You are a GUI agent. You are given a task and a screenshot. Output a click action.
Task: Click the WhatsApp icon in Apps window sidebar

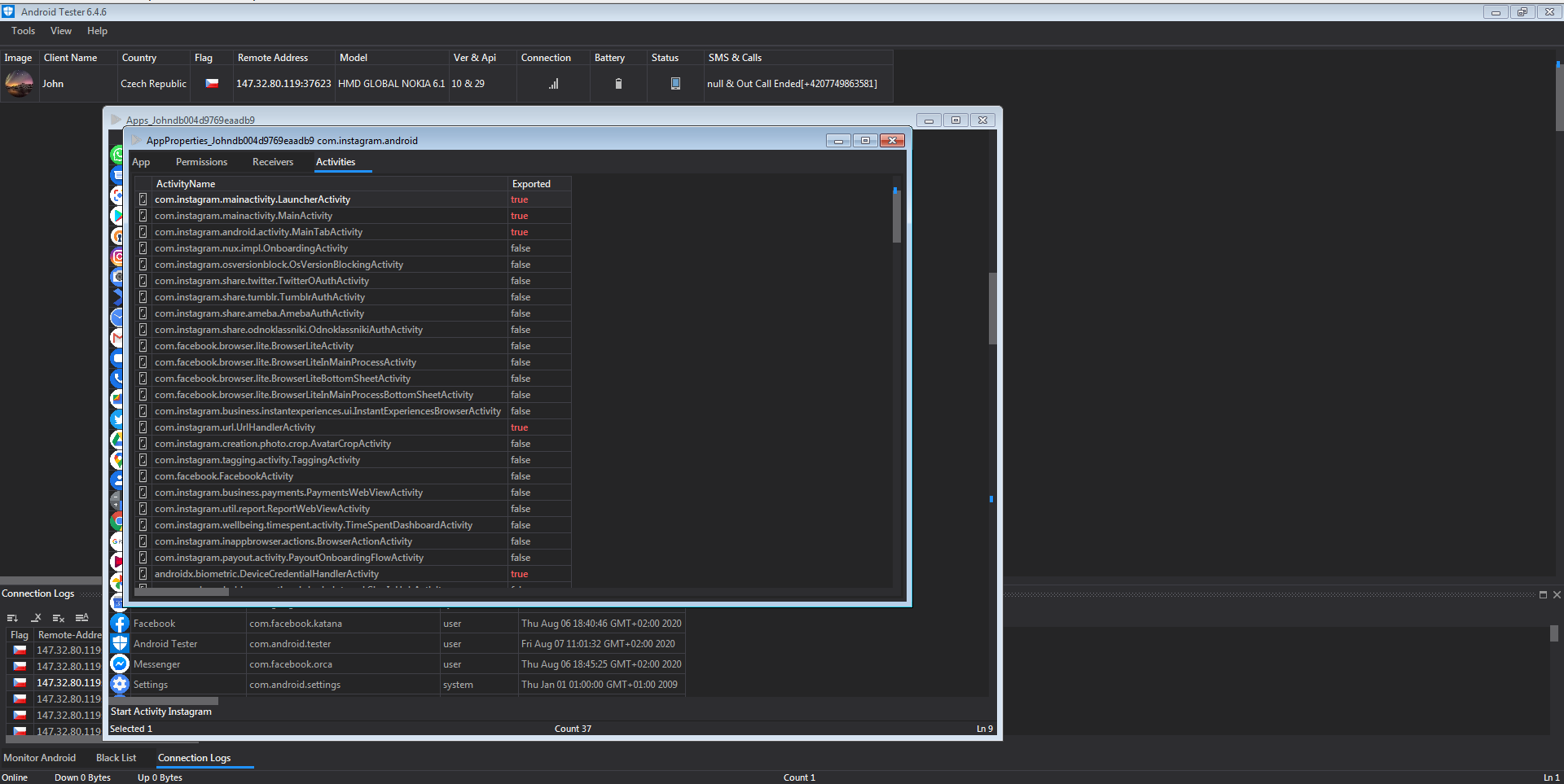click(x=117, y=155)
